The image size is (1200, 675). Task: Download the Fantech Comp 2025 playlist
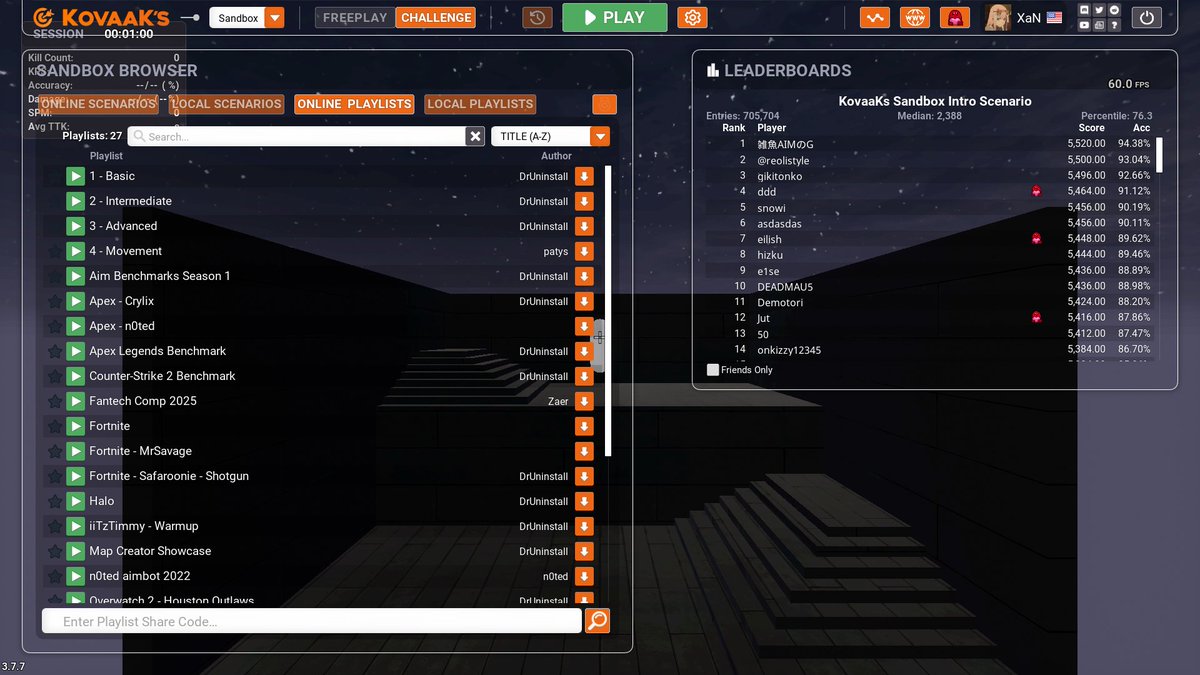[584, 401]
